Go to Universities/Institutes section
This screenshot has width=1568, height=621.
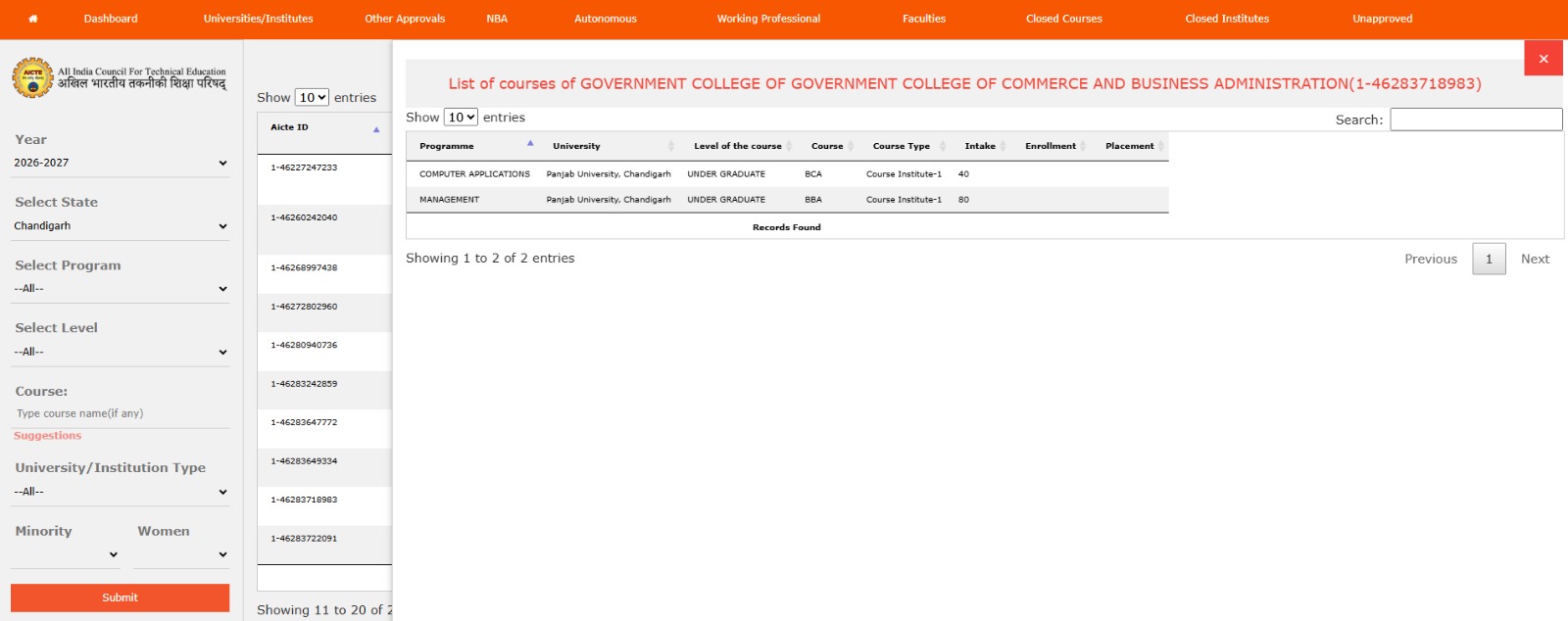[259, 19]
